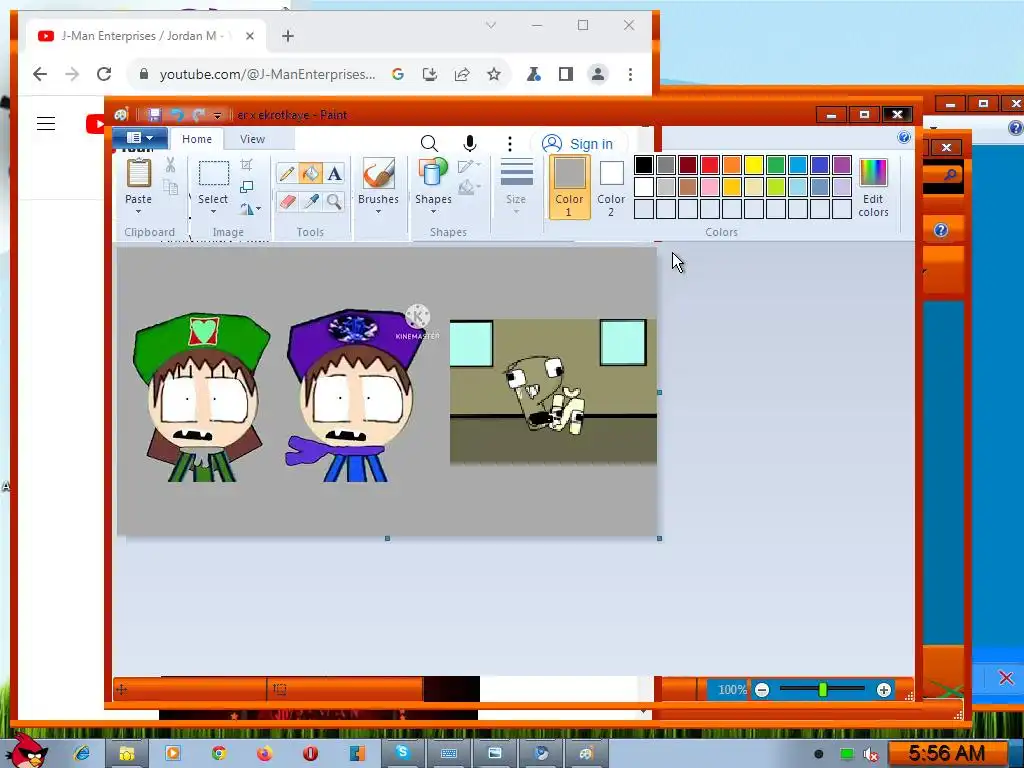This screenshot has width=1024, height=768.
Task: Open Chrome three-dot menu
Action: pos(630,74)
